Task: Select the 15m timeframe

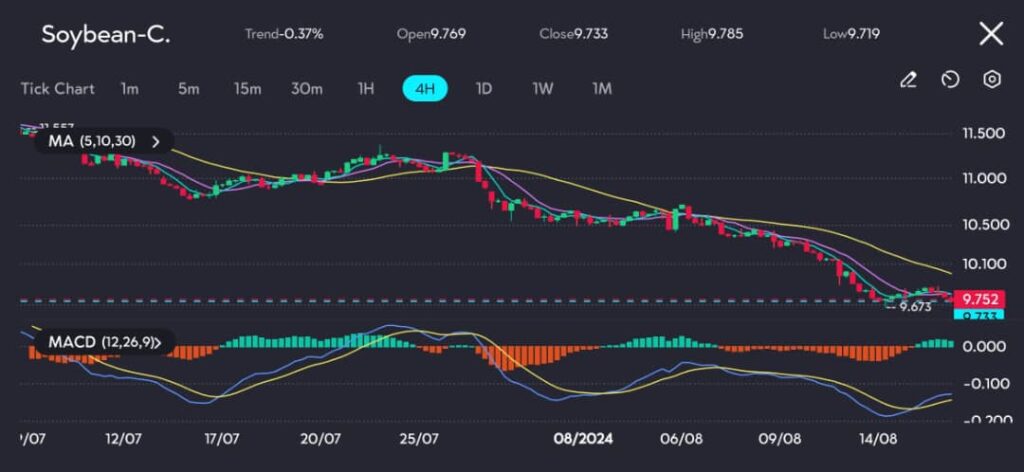Action: click(x=248, y=89)
